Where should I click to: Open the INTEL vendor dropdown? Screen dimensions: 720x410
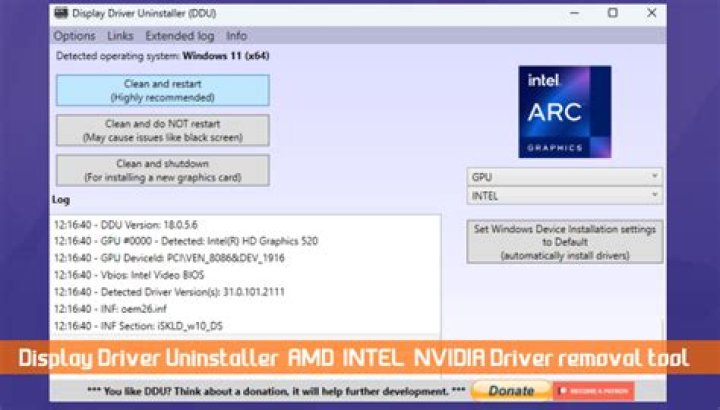[x=565, y=196]
